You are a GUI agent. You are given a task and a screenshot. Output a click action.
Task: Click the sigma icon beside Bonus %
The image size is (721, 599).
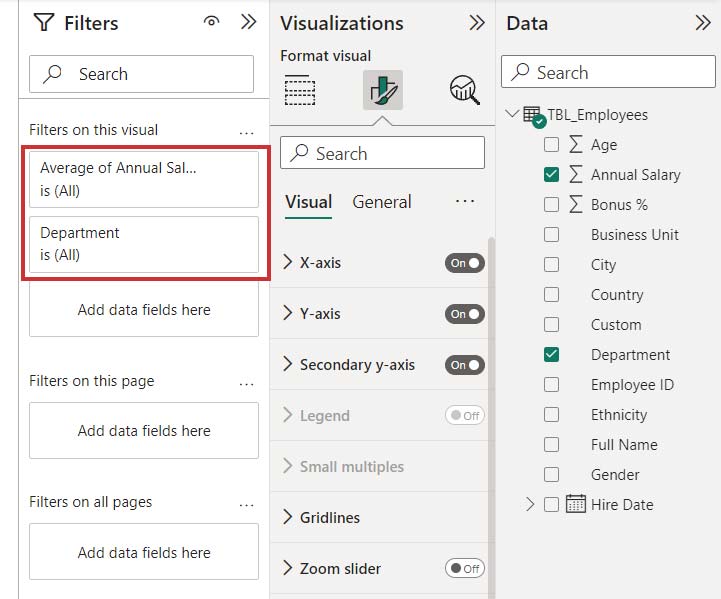click(576, 204)
